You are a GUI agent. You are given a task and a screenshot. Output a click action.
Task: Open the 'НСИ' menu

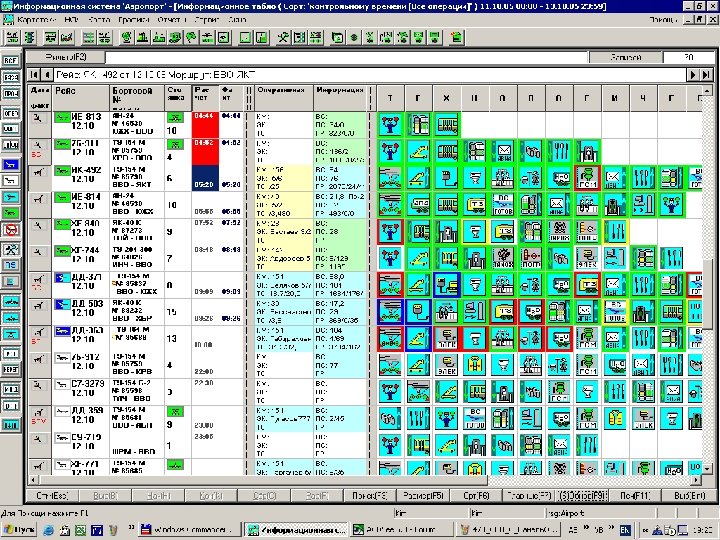pyautogui.click(x=72, y=20)
